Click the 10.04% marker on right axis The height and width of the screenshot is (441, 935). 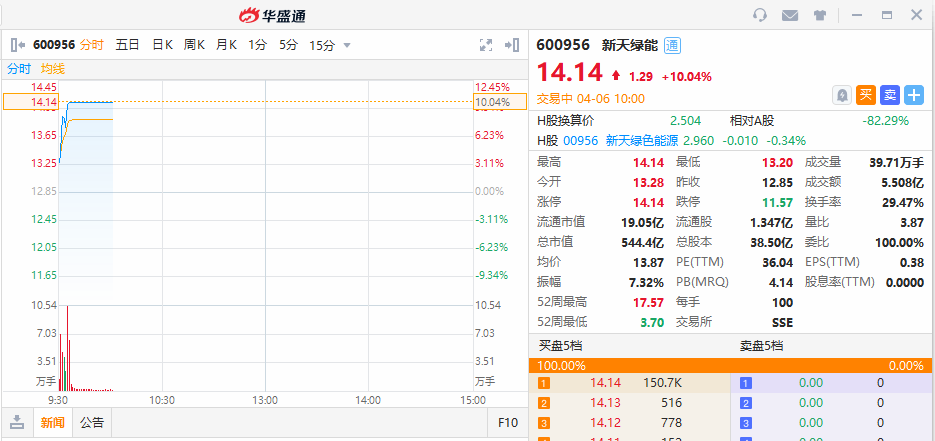point(500,102)
